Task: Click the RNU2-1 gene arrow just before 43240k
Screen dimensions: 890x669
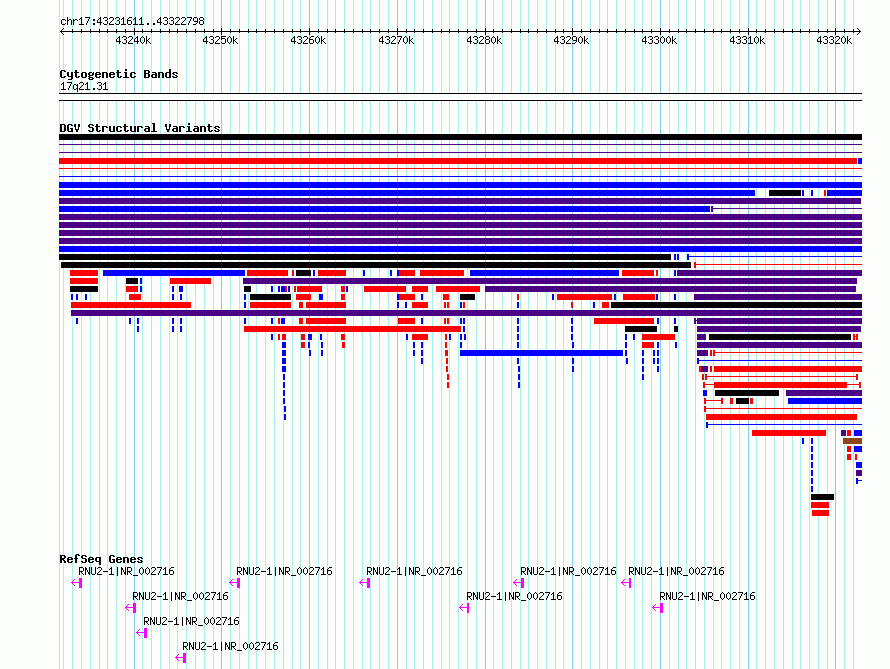Action: coord(131,608)
